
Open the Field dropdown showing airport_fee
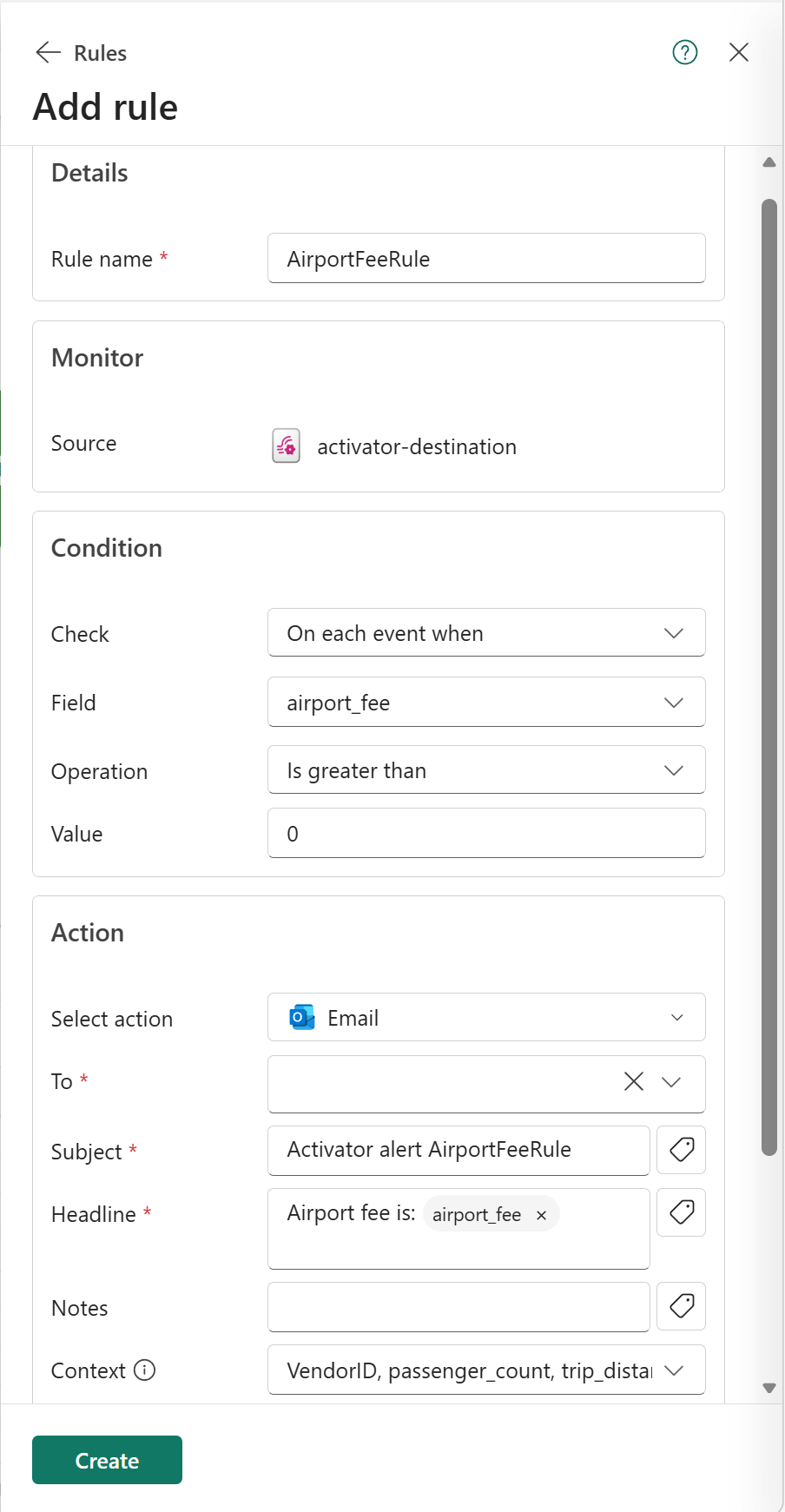pos(486,703)
